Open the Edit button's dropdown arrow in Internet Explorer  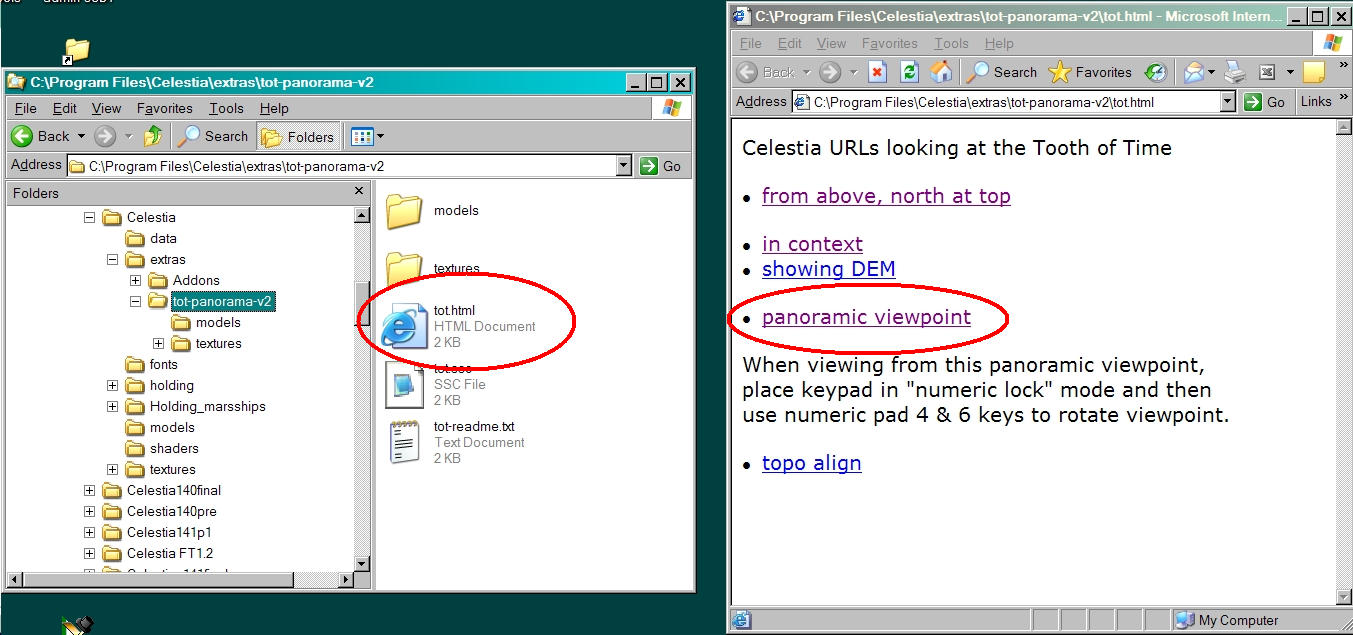point(1290,72)
